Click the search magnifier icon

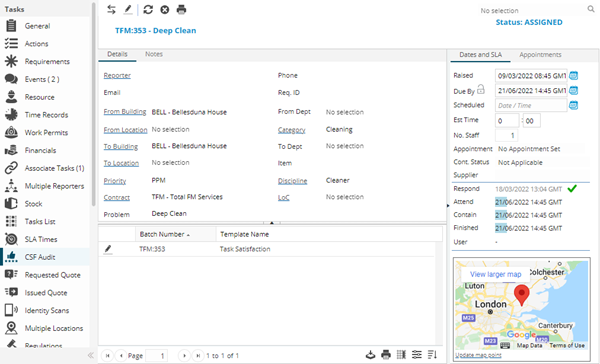[x=591, y=9]
